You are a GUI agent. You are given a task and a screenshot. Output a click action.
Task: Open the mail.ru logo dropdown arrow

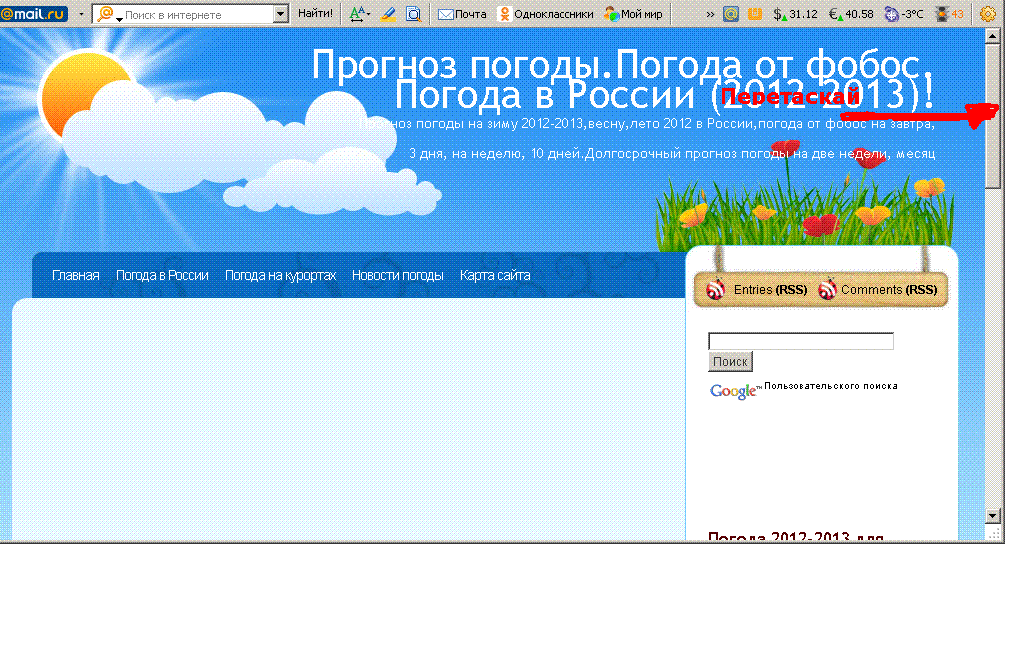(x=81, y=14)
